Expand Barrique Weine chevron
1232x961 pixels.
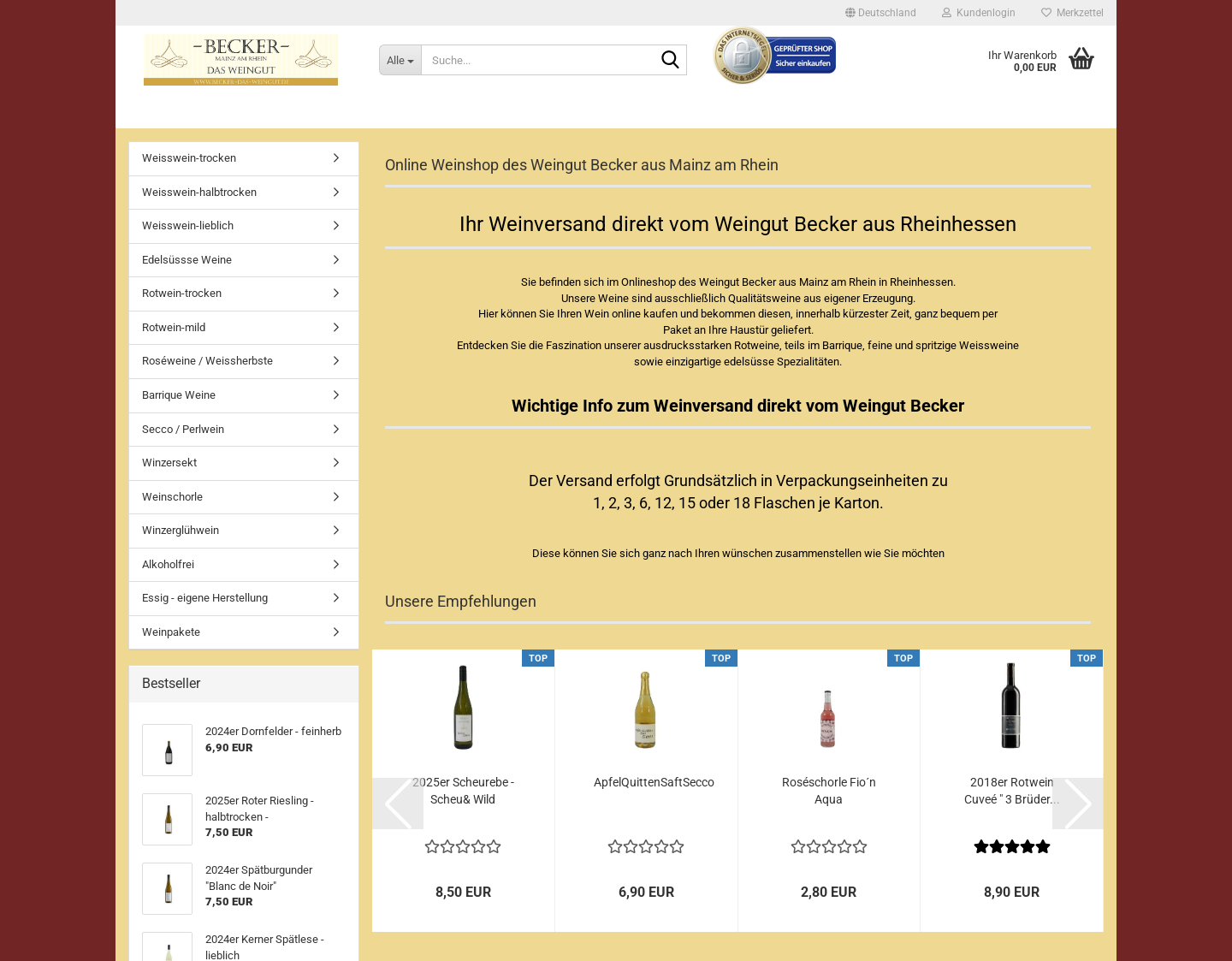click(335, 395)
